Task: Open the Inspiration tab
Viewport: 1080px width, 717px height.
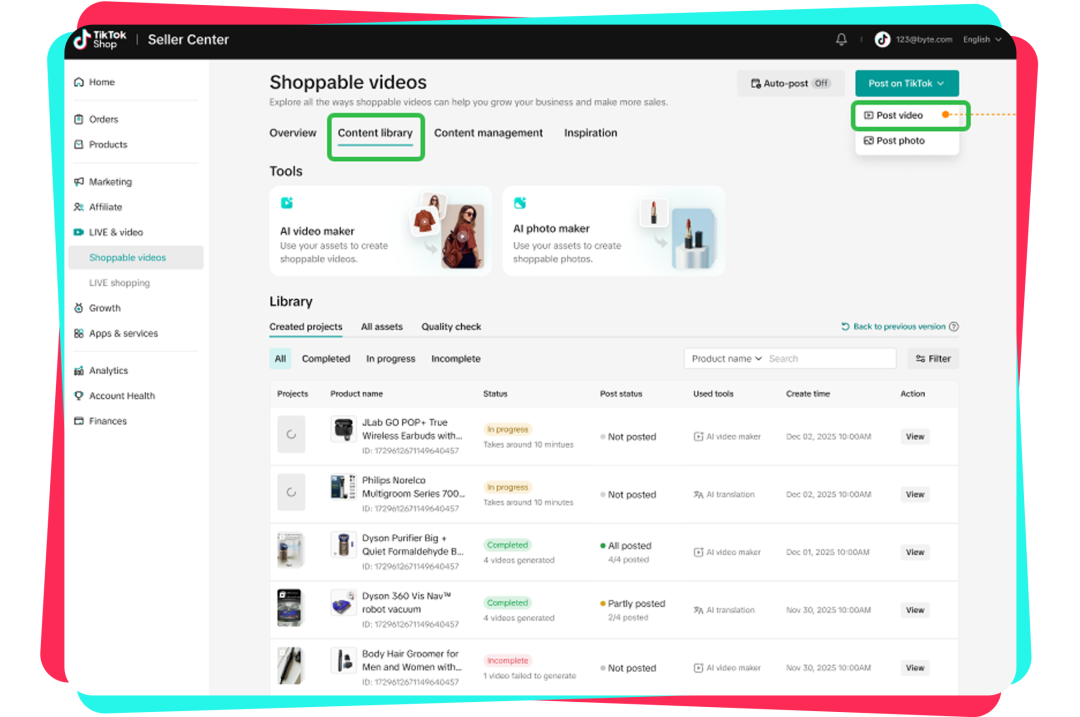Action: [590, 133]
